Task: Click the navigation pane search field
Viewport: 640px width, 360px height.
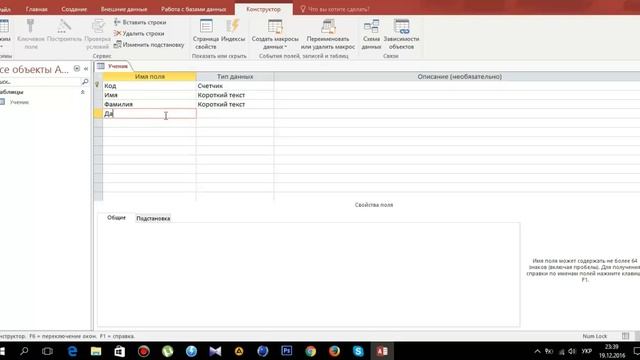Action: coord(40,82)
